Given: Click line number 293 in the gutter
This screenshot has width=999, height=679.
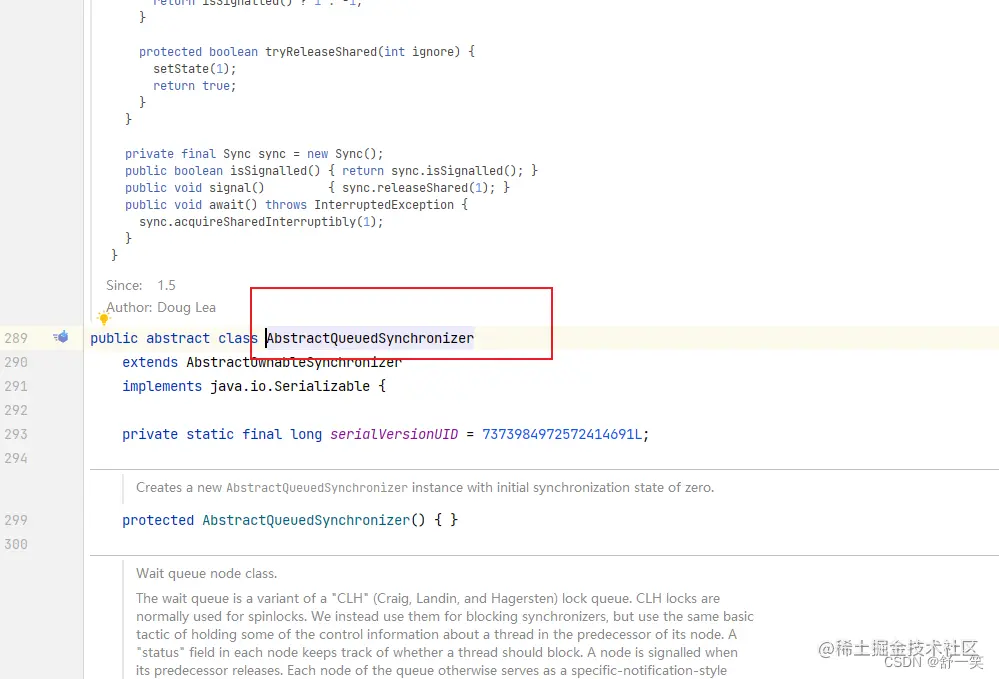Looking at the screenshot, I should pyautogui.click(x=16, y=434).
